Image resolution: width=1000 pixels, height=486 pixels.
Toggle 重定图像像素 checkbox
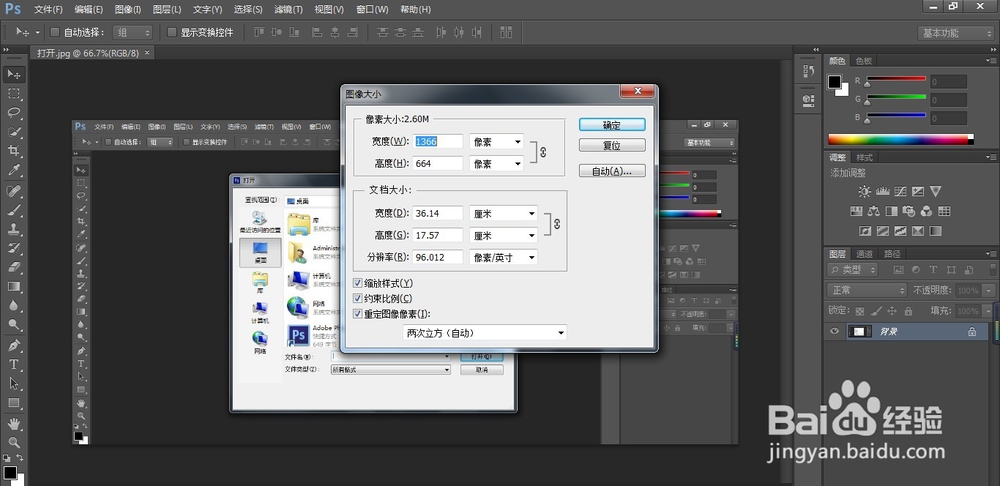coord(357,314)
